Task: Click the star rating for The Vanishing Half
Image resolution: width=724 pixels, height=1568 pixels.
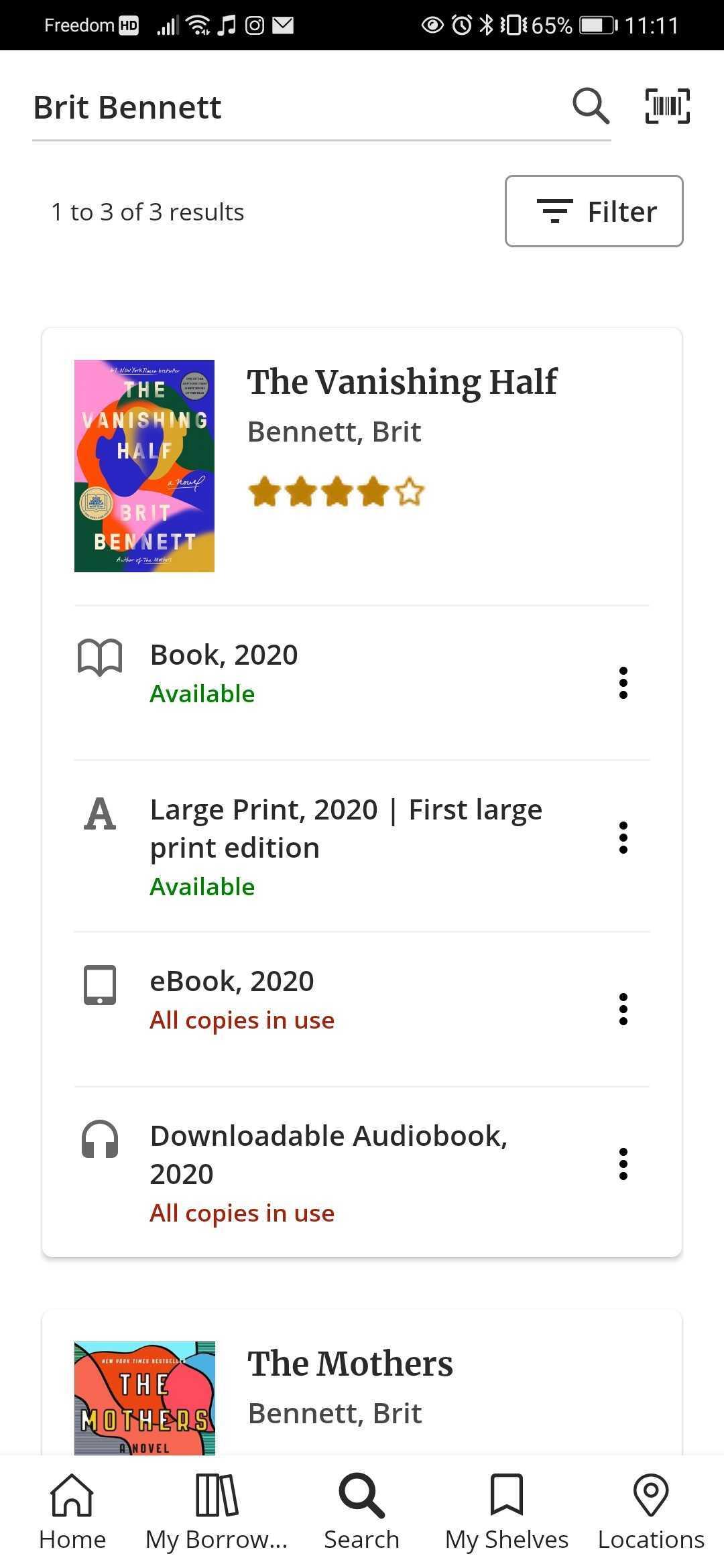Action: pyautogui.click(x=336, y=492)
